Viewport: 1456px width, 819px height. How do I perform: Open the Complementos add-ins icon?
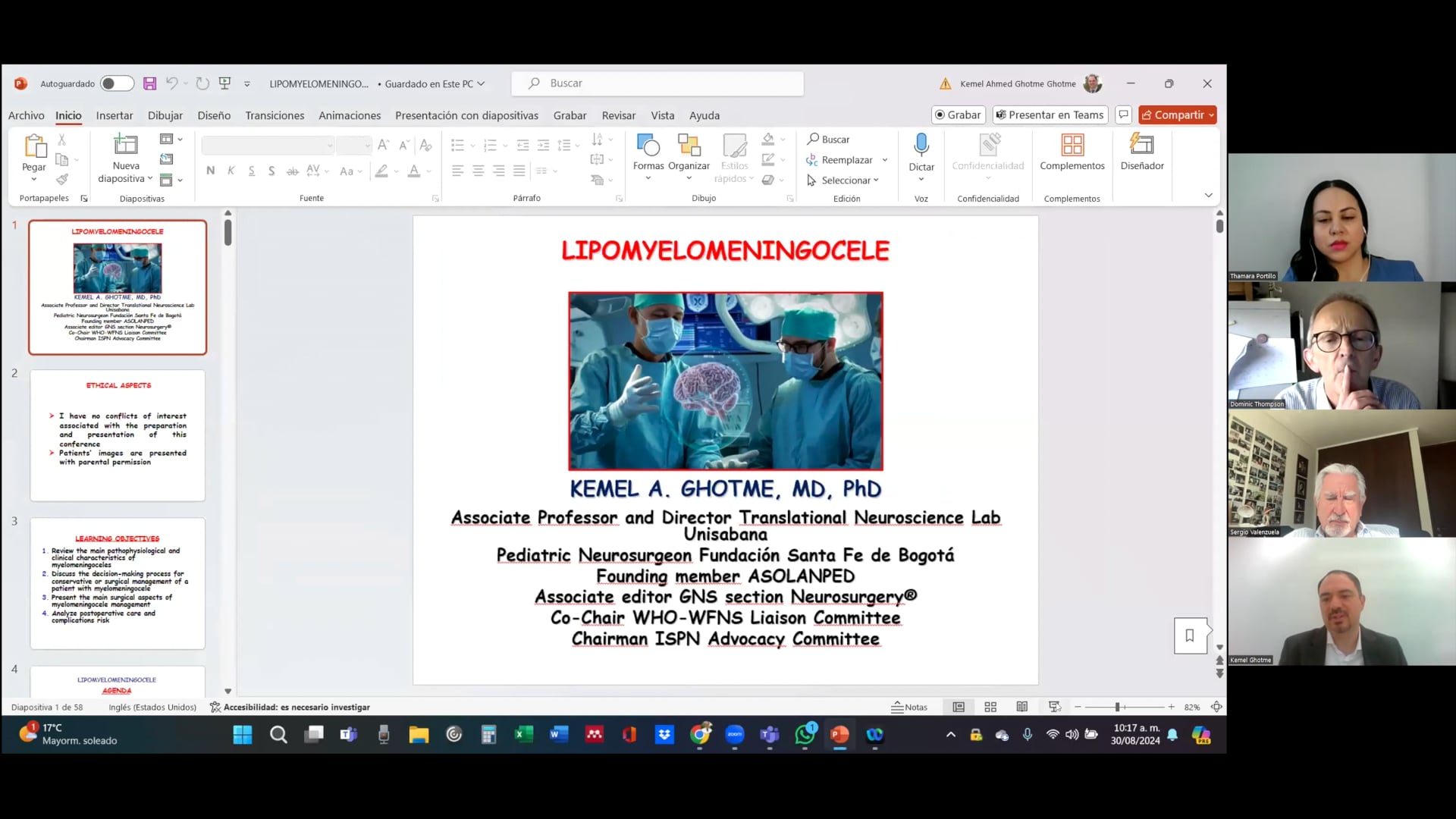[x=1072, y=144]
